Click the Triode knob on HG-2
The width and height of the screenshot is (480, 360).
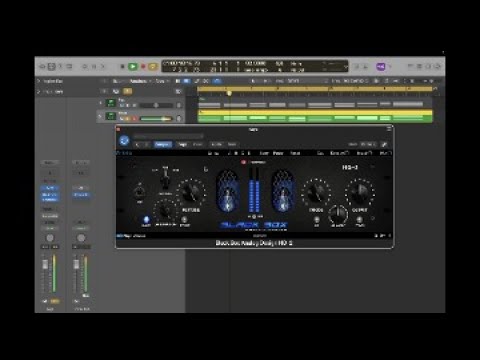316,192
